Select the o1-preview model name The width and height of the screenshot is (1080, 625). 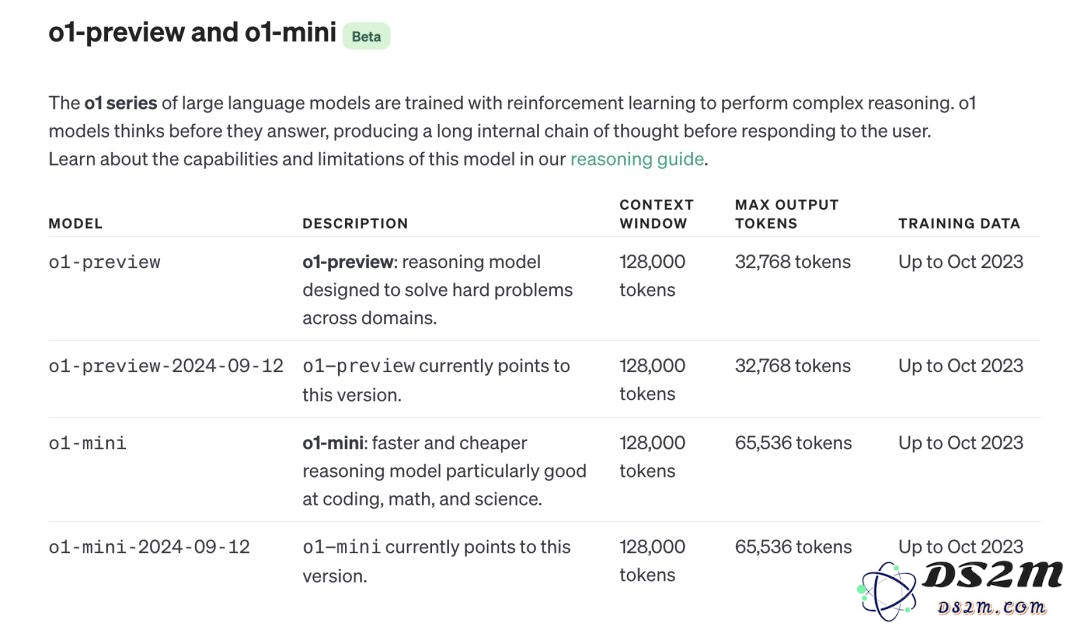(x=104, y=263)
